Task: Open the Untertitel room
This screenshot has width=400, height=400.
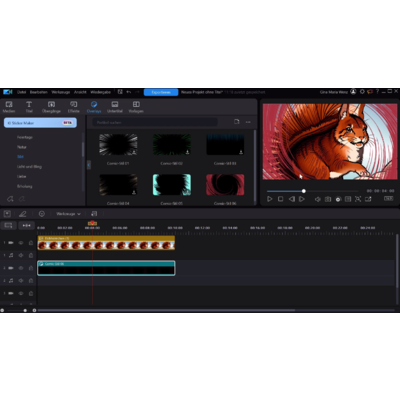Action: [115, 107]
